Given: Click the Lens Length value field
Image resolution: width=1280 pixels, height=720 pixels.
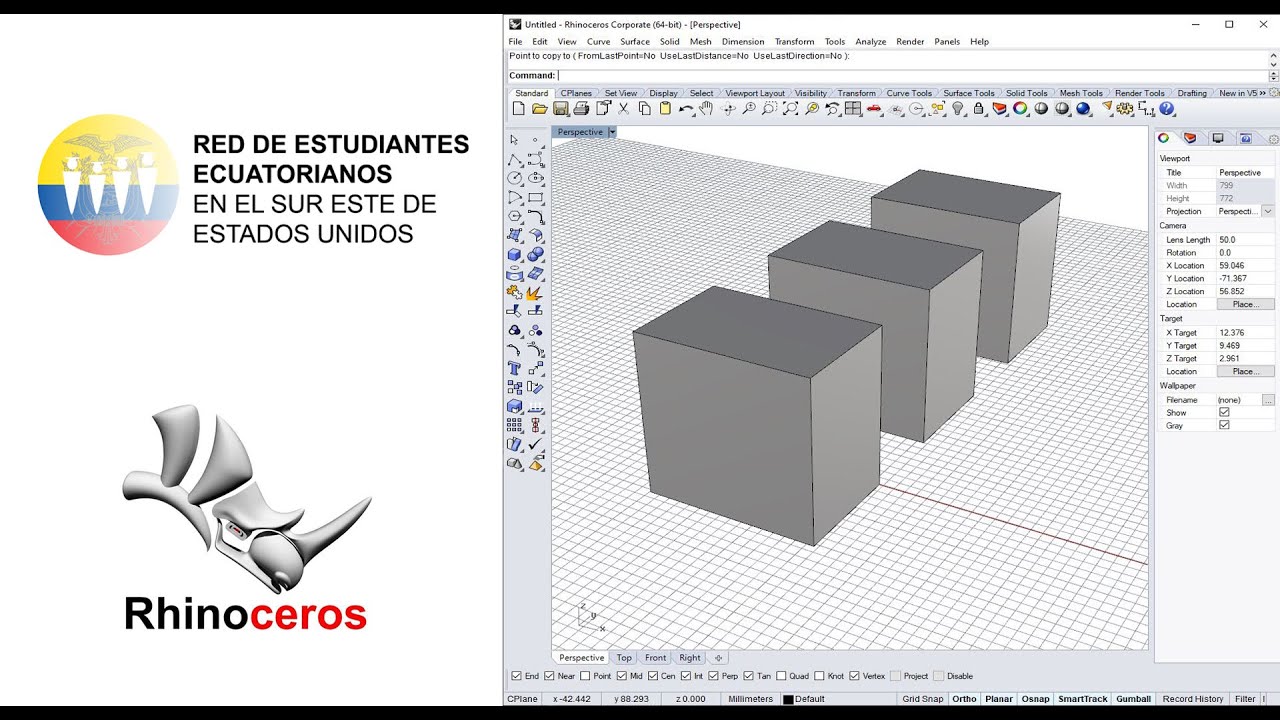Looking at the screenshot, I should [1246, 240].
